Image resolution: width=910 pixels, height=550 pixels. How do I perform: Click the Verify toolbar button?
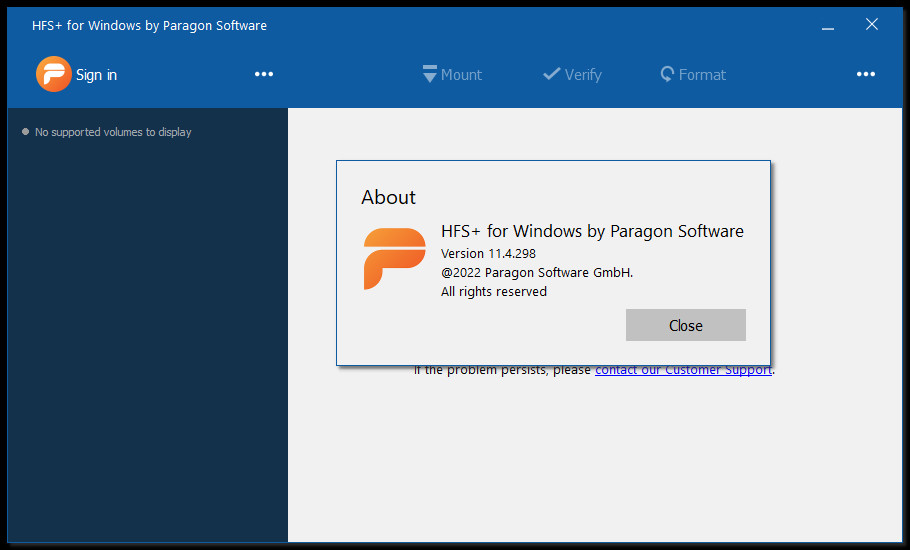(572, 74)
